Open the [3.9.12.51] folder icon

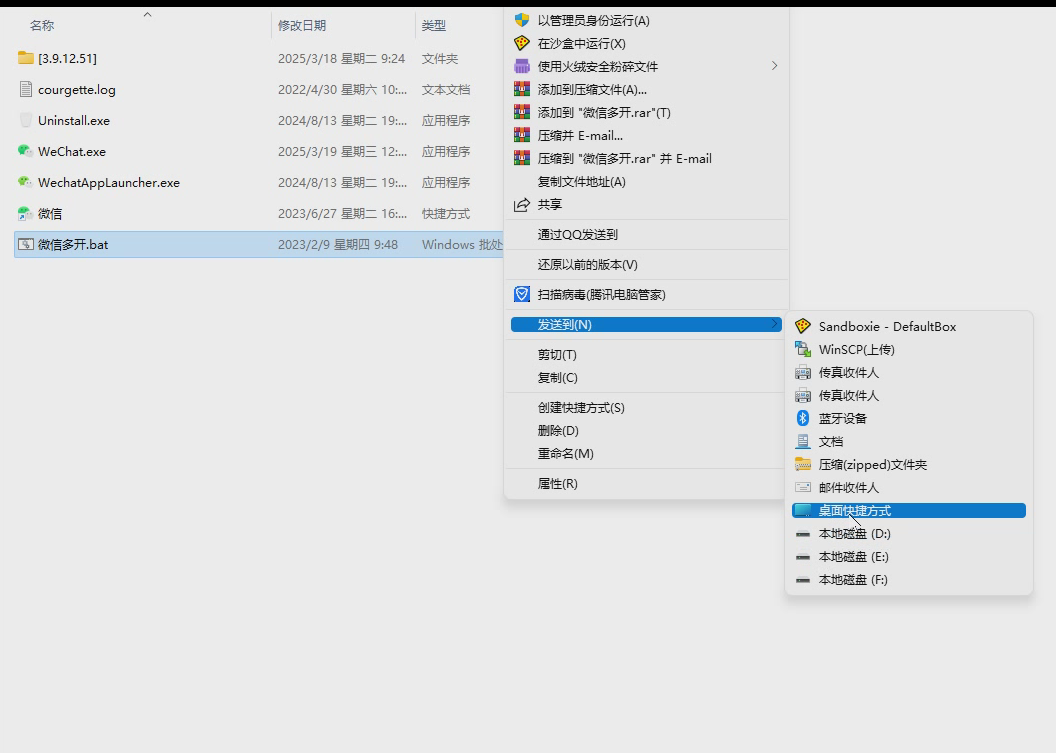[24, 59]
